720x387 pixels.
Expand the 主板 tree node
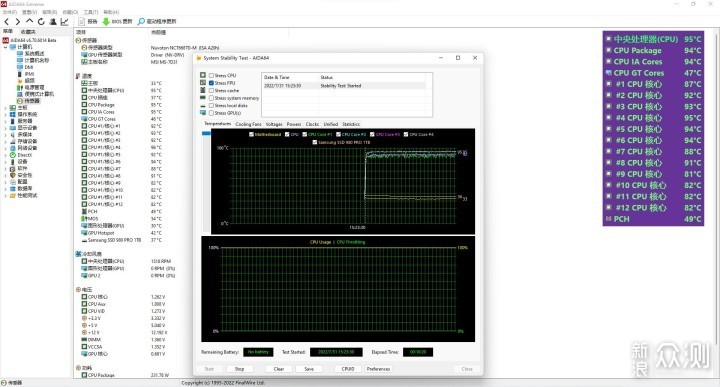tap(6, 107)
